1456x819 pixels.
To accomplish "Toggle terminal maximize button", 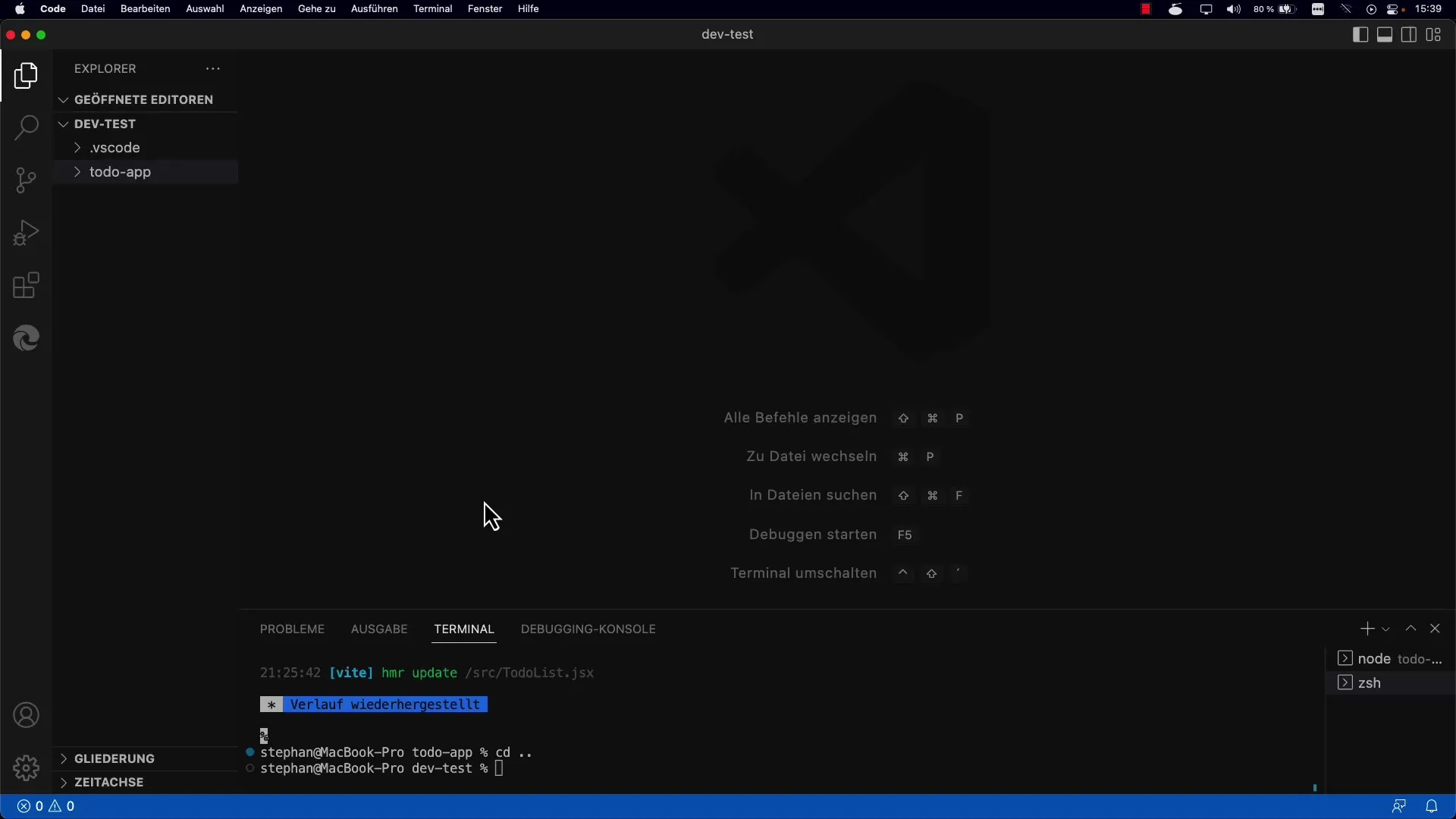I will pyautogui.click(x=1410, y=628).
